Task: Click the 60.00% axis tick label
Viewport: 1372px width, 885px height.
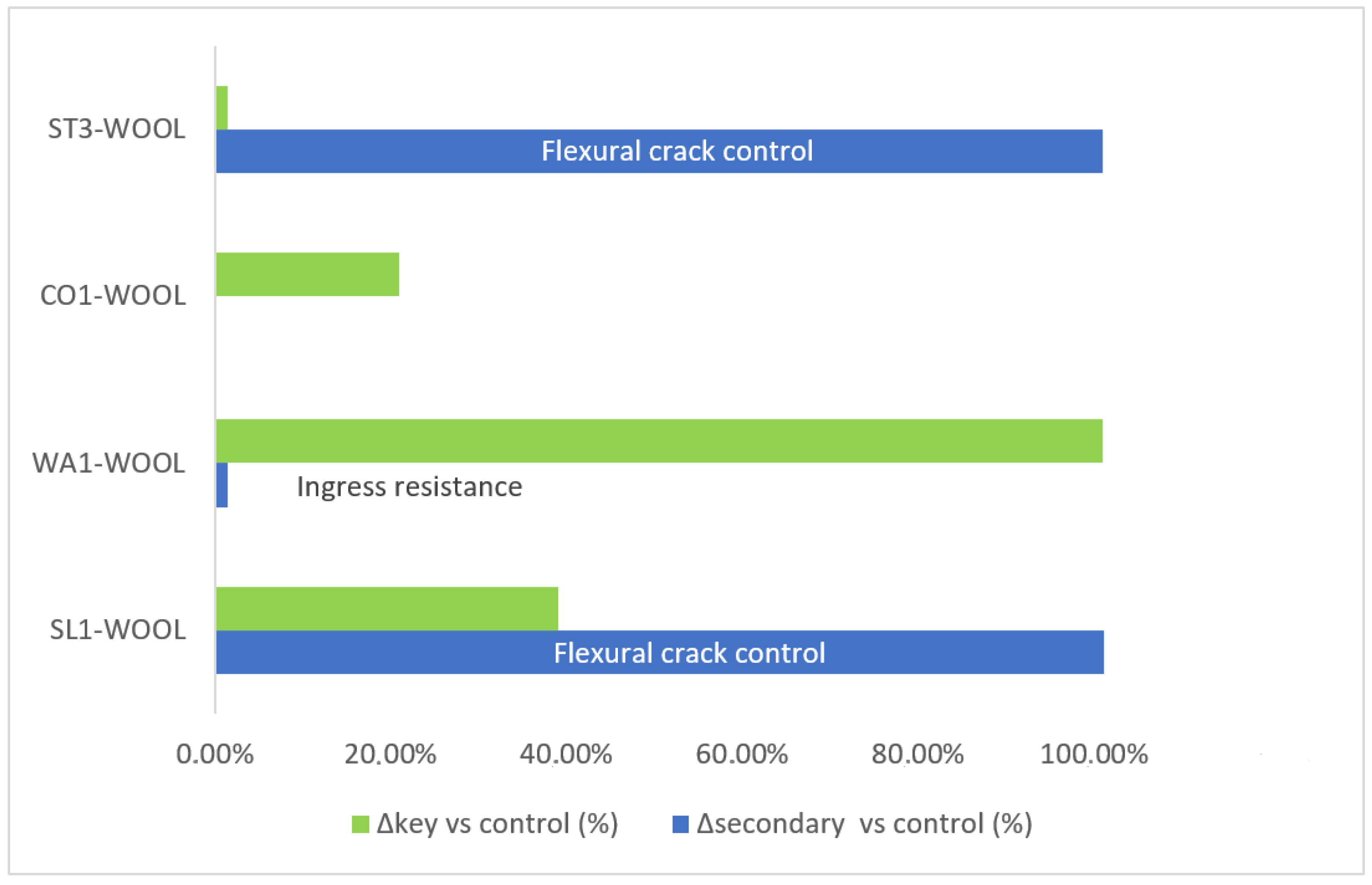Action: coord(741,754)
